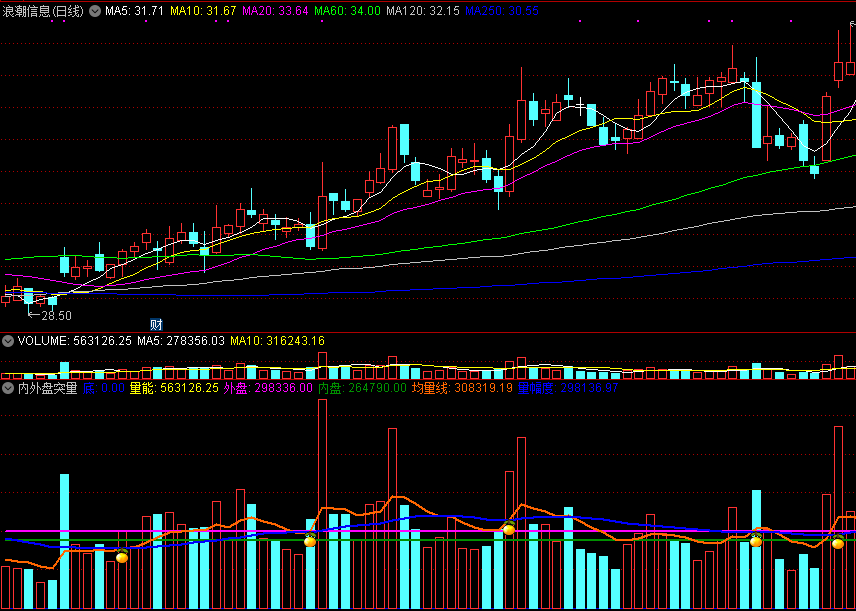This screenshot has height=611, width=856.
Task: Click the 外盘: 298336.00 value
Action: (x=269, y=388)
